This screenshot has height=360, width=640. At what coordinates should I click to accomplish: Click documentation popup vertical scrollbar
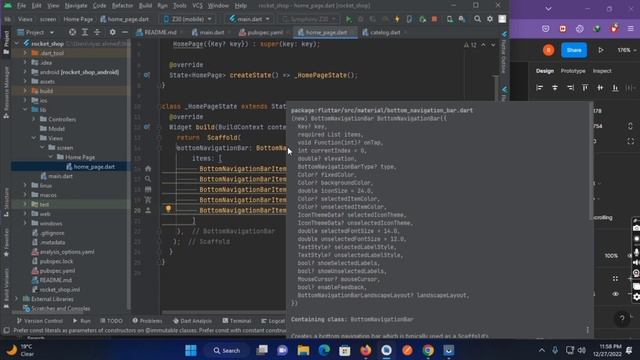(591, 161)
